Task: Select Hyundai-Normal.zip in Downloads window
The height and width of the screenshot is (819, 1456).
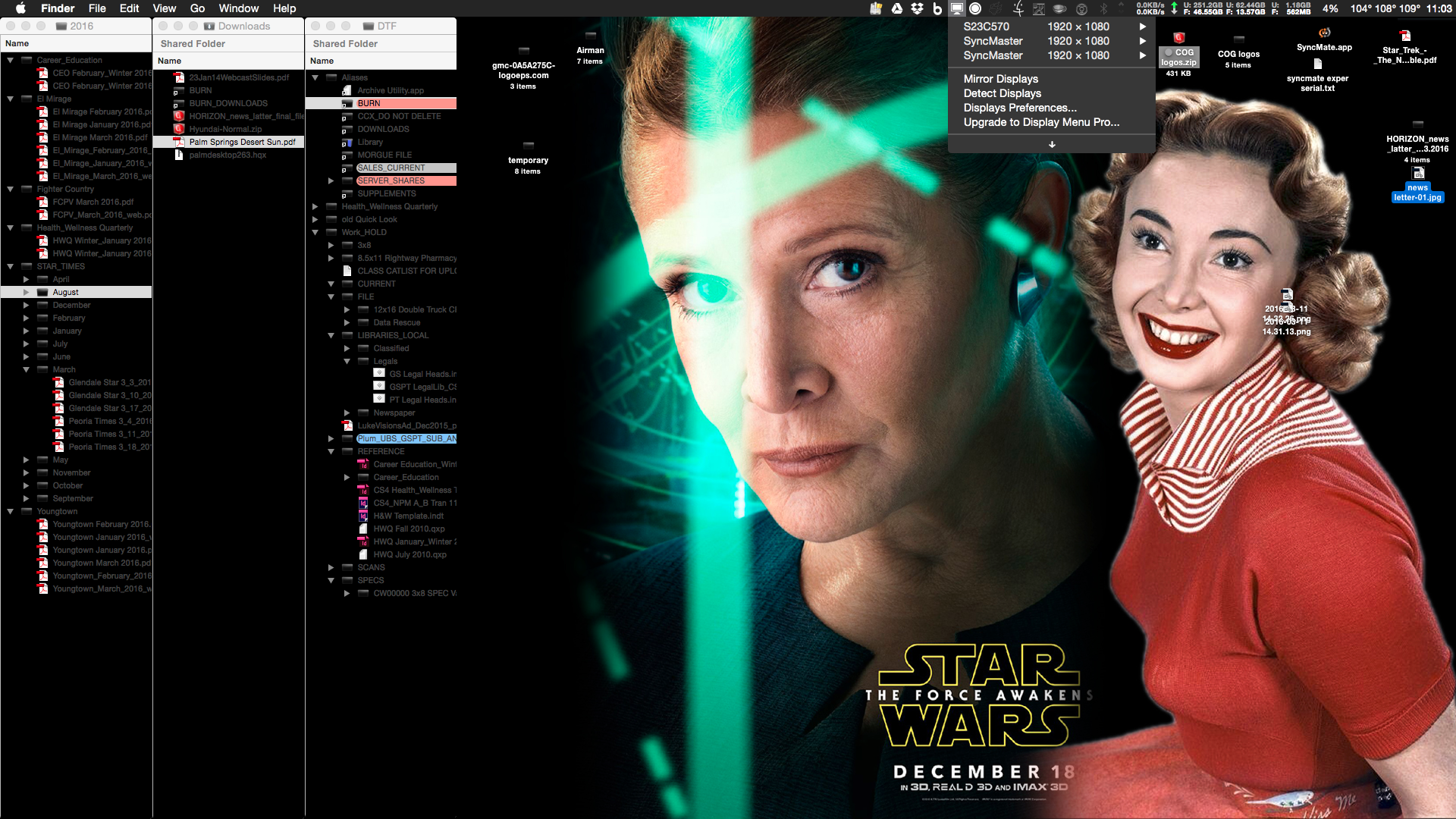Action: (x=228, y=129)
